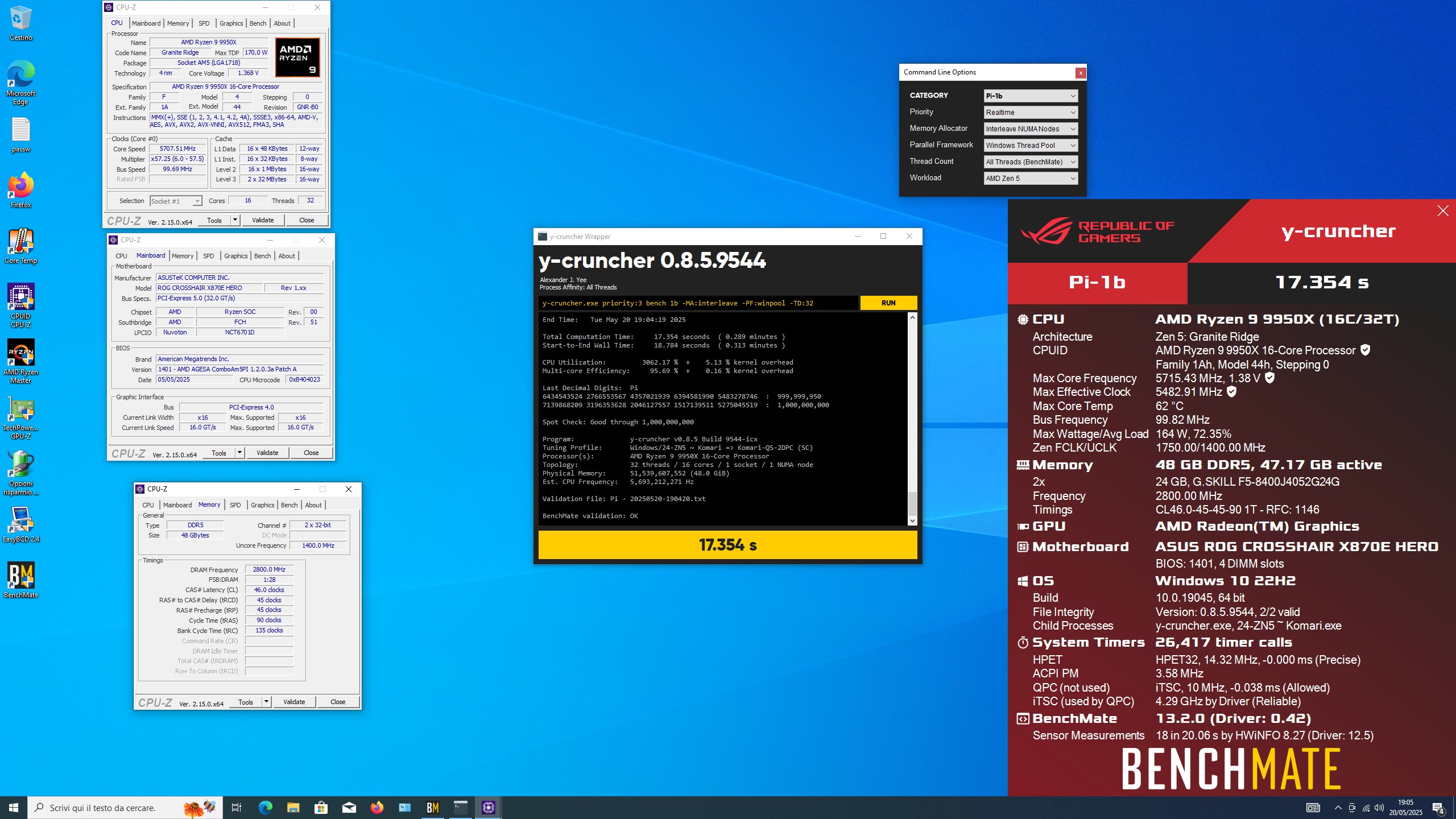Image resolution: width=1456 pixels, height=819 pixels.
Task: Open the Workload AMD Zen 5 dropdown
Action: (x=1031, y=178)
